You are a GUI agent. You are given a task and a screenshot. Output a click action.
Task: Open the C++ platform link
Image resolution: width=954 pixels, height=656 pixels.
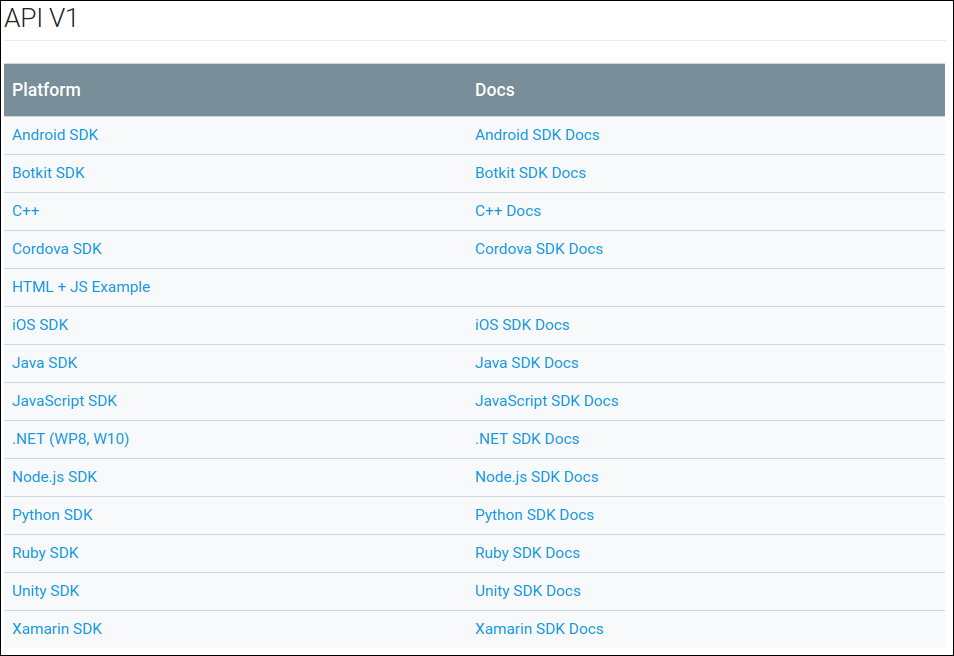point(26,211)
